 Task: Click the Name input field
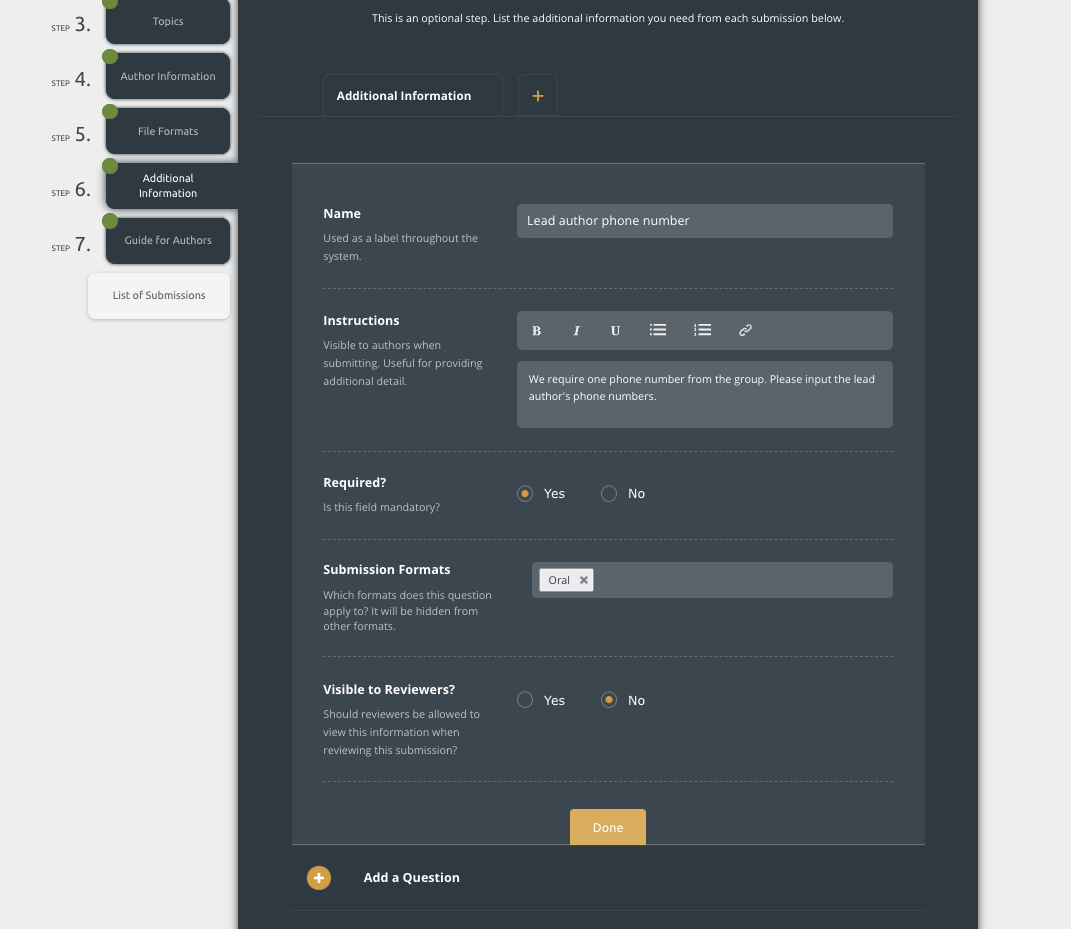704,221
